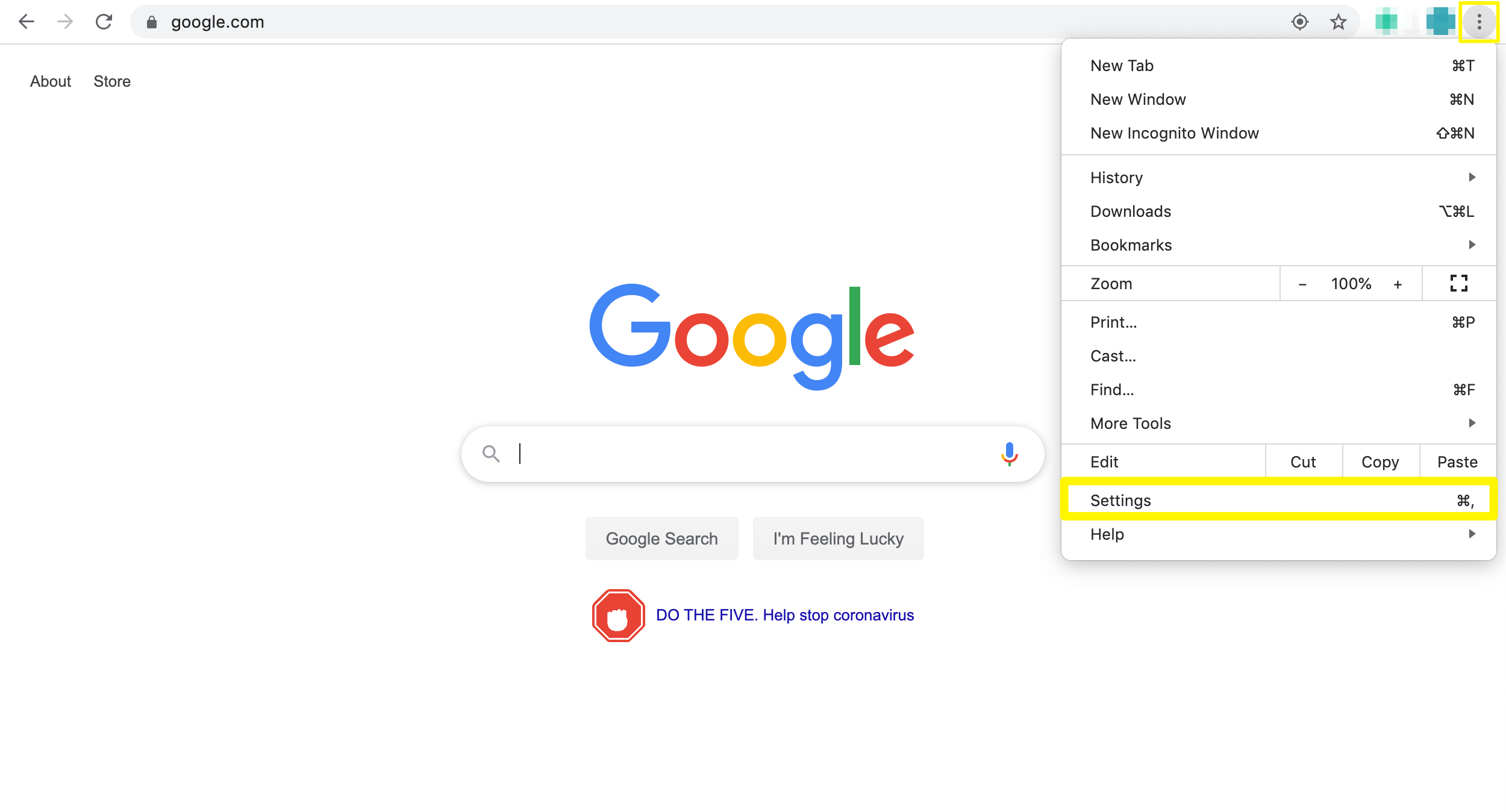The image size is (1506, 812).
Task: Increase zoom with the plus button
Action: point(1398,284)
